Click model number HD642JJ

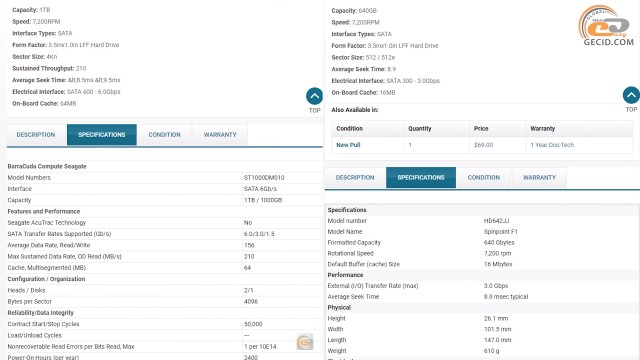(x=496, y=221)
